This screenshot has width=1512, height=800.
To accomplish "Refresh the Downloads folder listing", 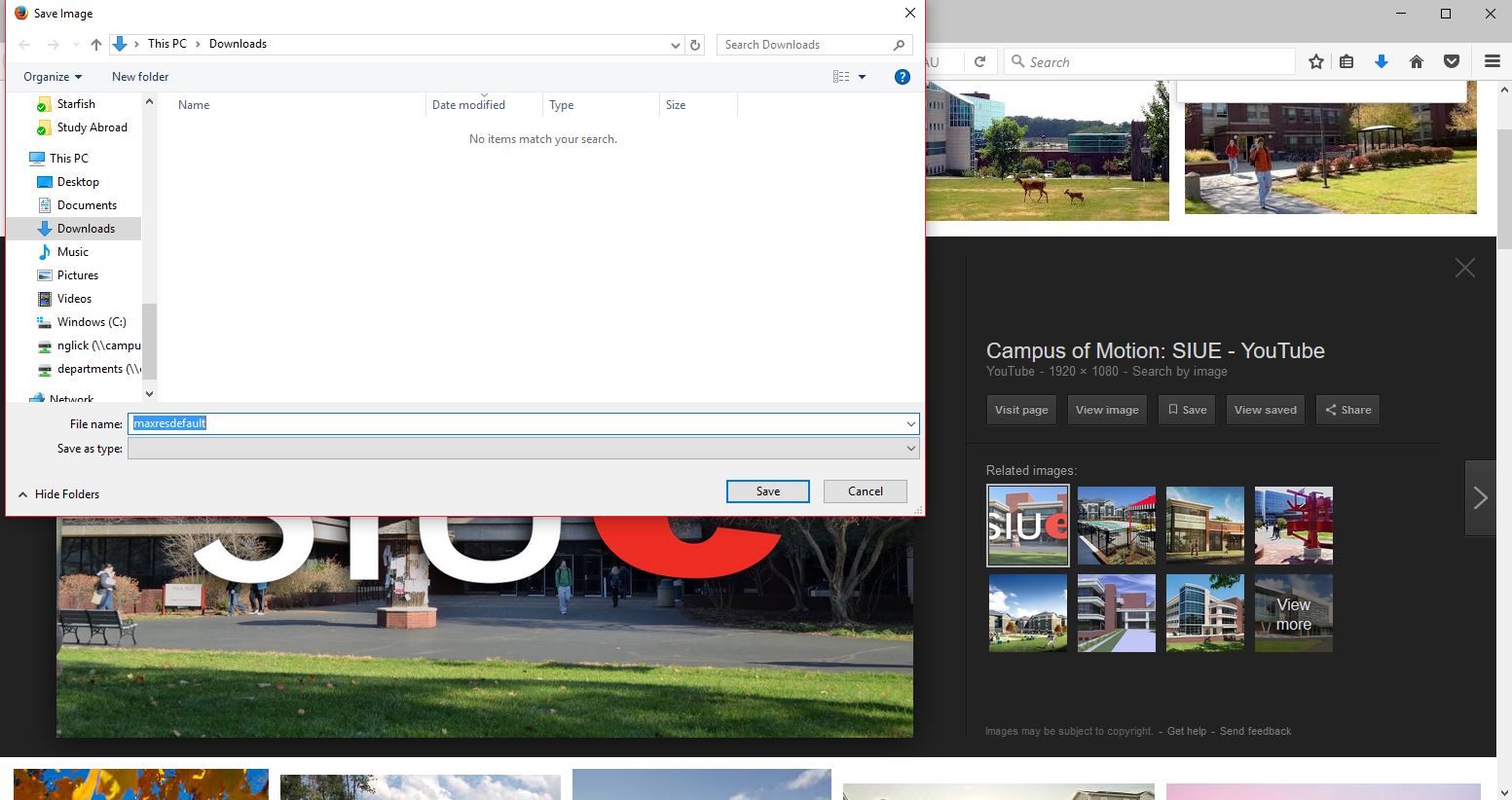I will [x=695, y=45].
